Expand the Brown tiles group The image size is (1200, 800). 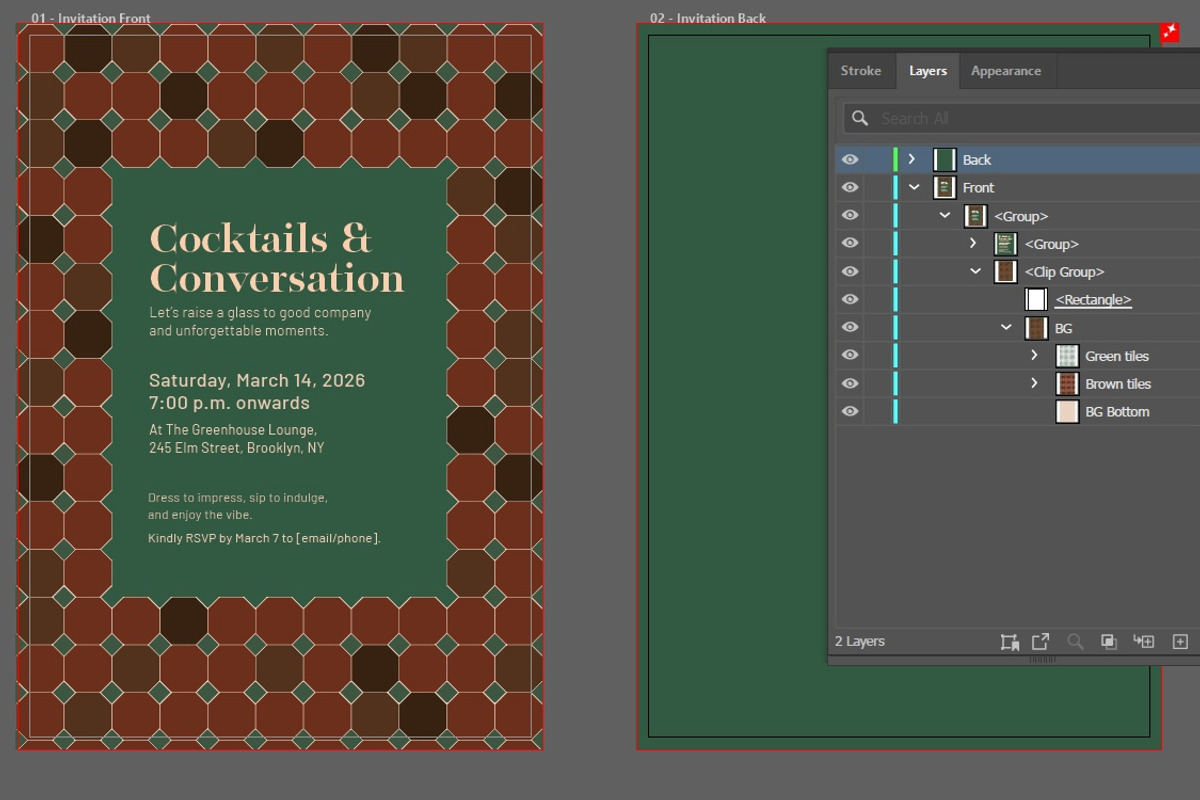coord(1034,384)
